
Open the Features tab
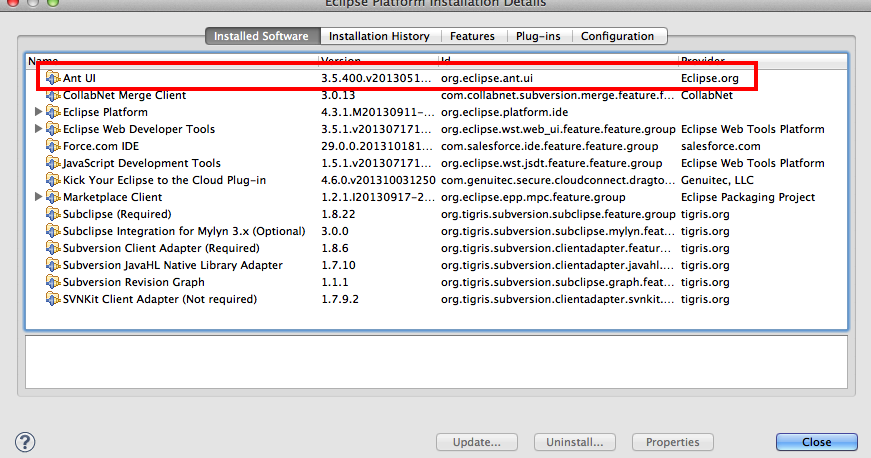point(473,36)
